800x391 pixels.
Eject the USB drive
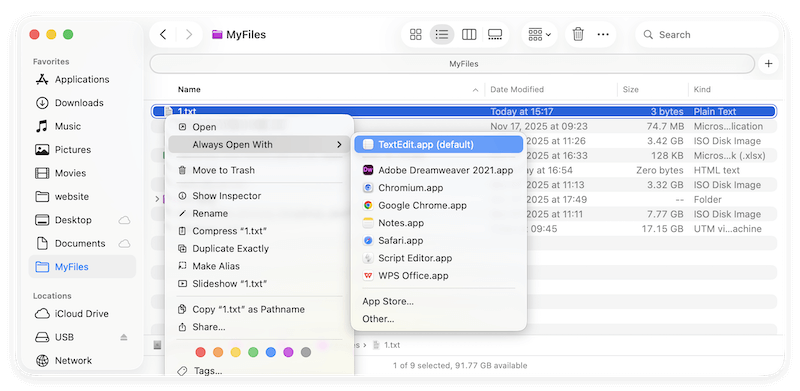click(x=123, y=337)
